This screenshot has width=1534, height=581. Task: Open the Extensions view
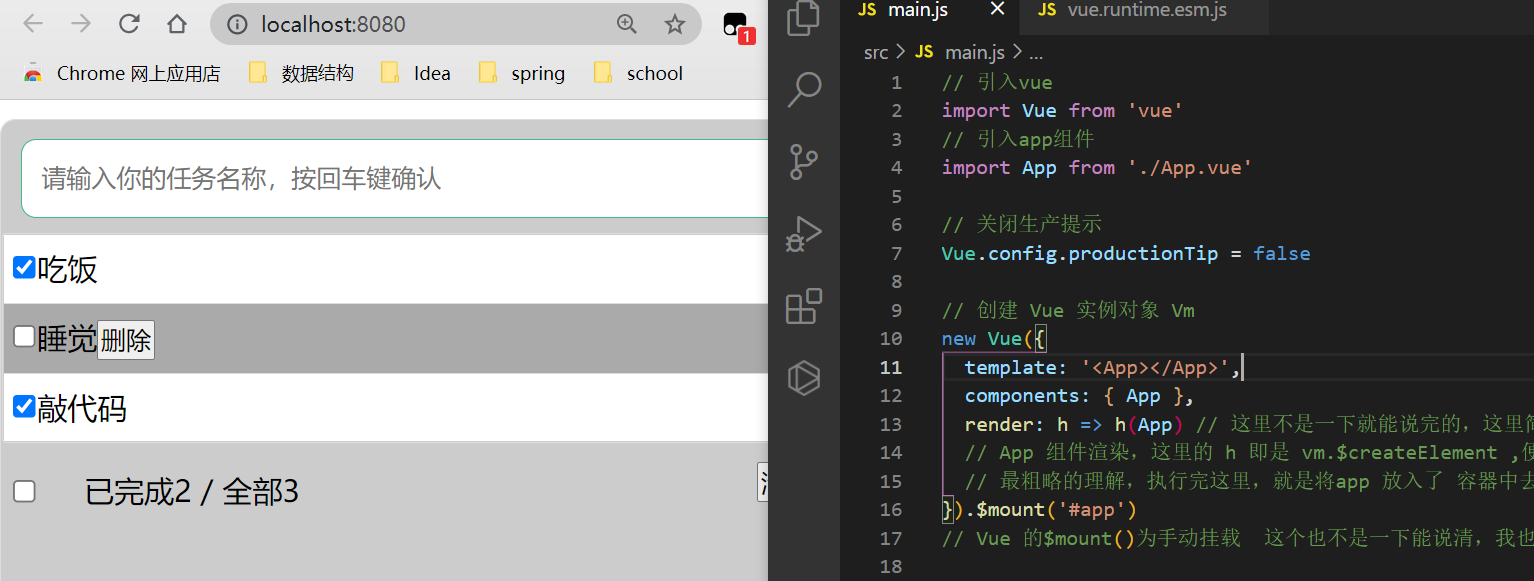click(x=804, y=306)
